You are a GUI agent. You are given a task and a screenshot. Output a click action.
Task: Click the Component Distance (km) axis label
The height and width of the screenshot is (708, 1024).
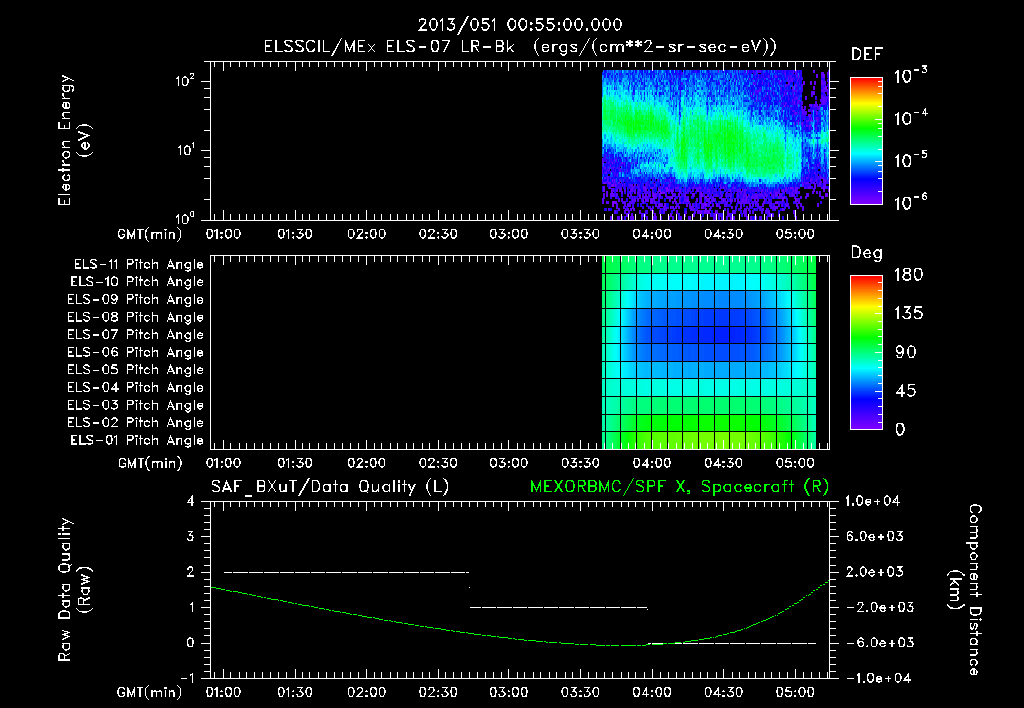[x=965, y=590]
